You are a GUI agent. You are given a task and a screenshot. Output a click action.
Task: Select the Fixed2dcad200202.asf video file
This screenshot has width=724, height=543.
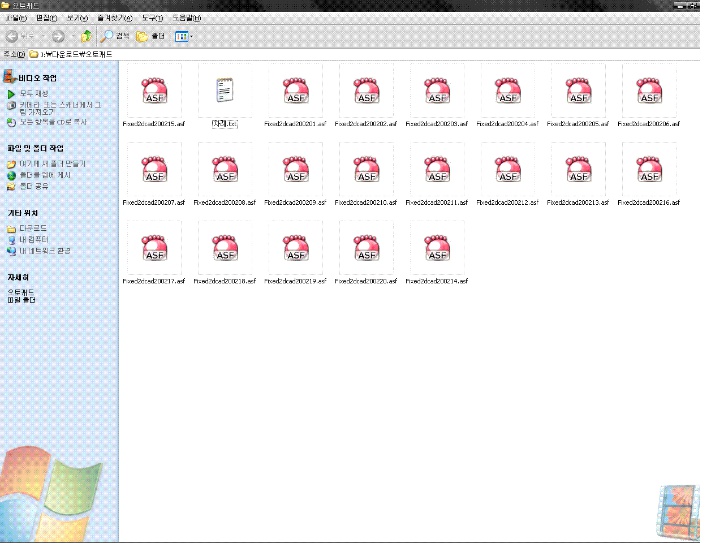click(366, 96)
